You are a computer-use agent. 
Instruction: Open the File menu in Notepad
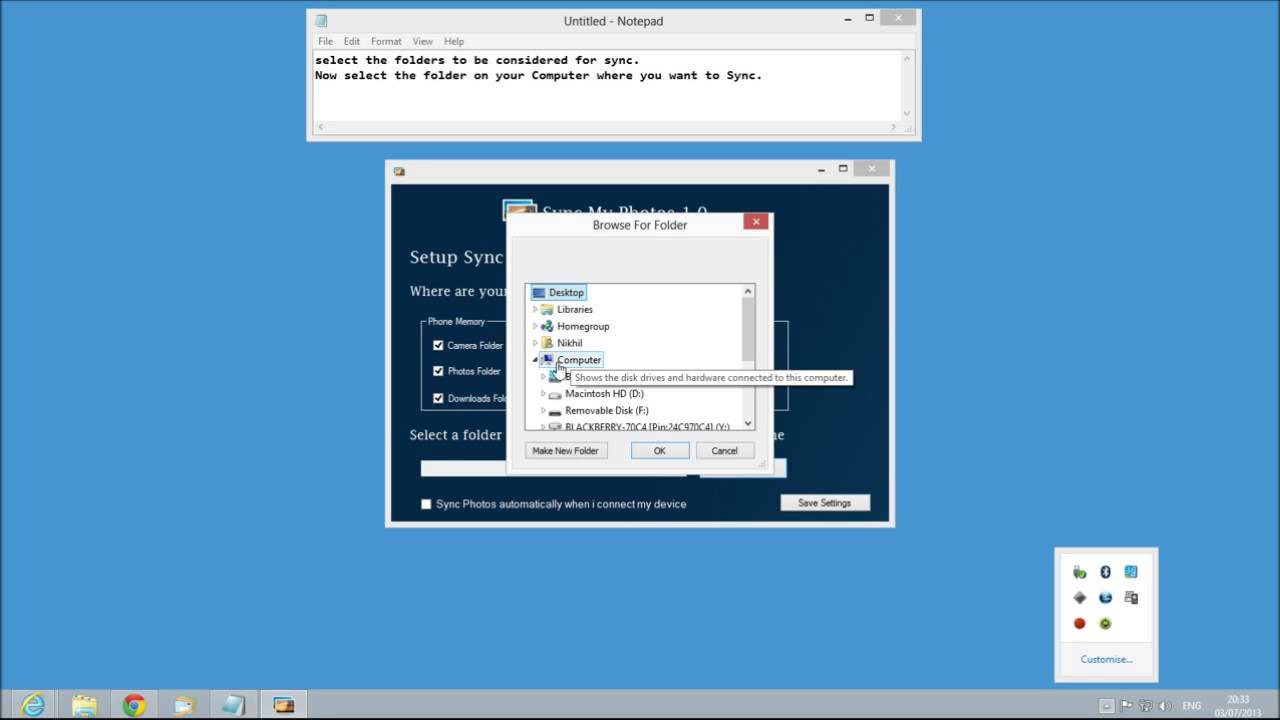[325, 41]
